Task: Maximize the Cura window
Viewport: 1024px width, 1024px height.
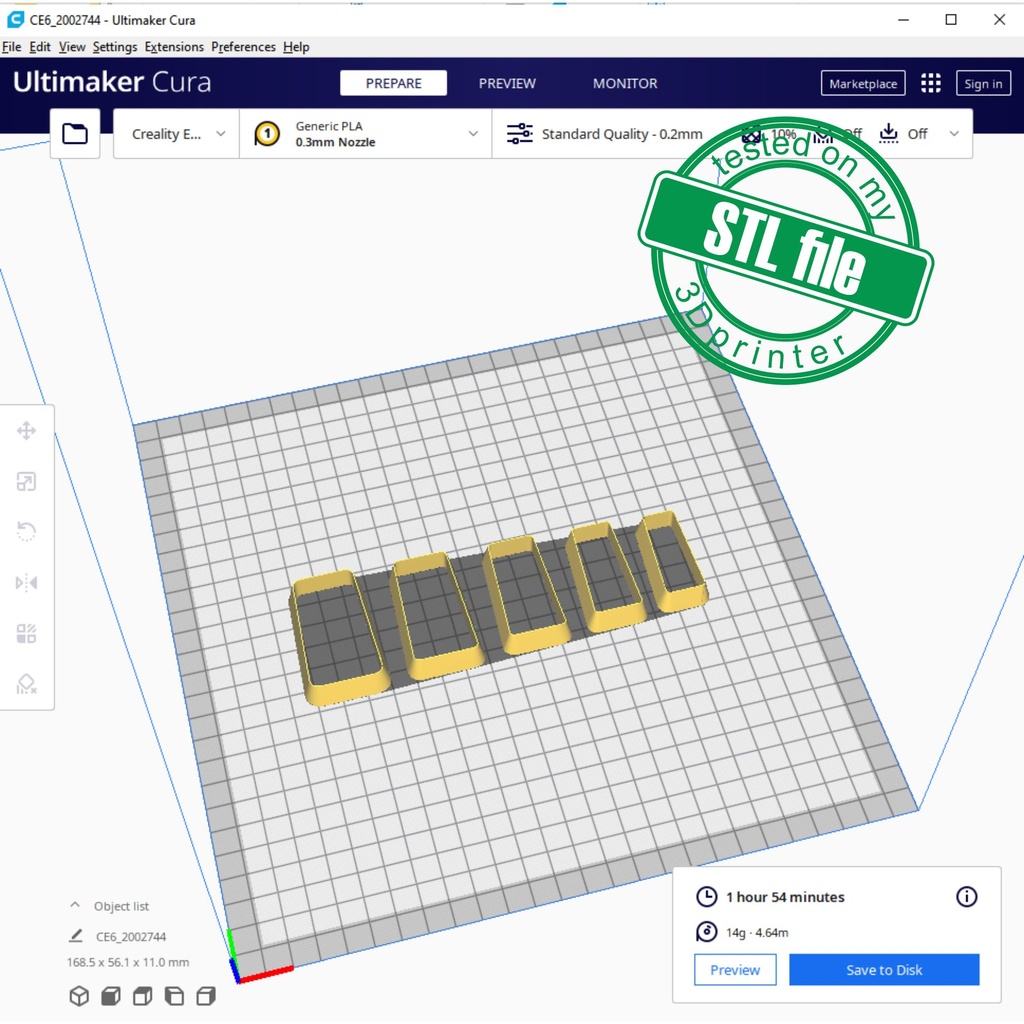Action: [x=951, y=20]
